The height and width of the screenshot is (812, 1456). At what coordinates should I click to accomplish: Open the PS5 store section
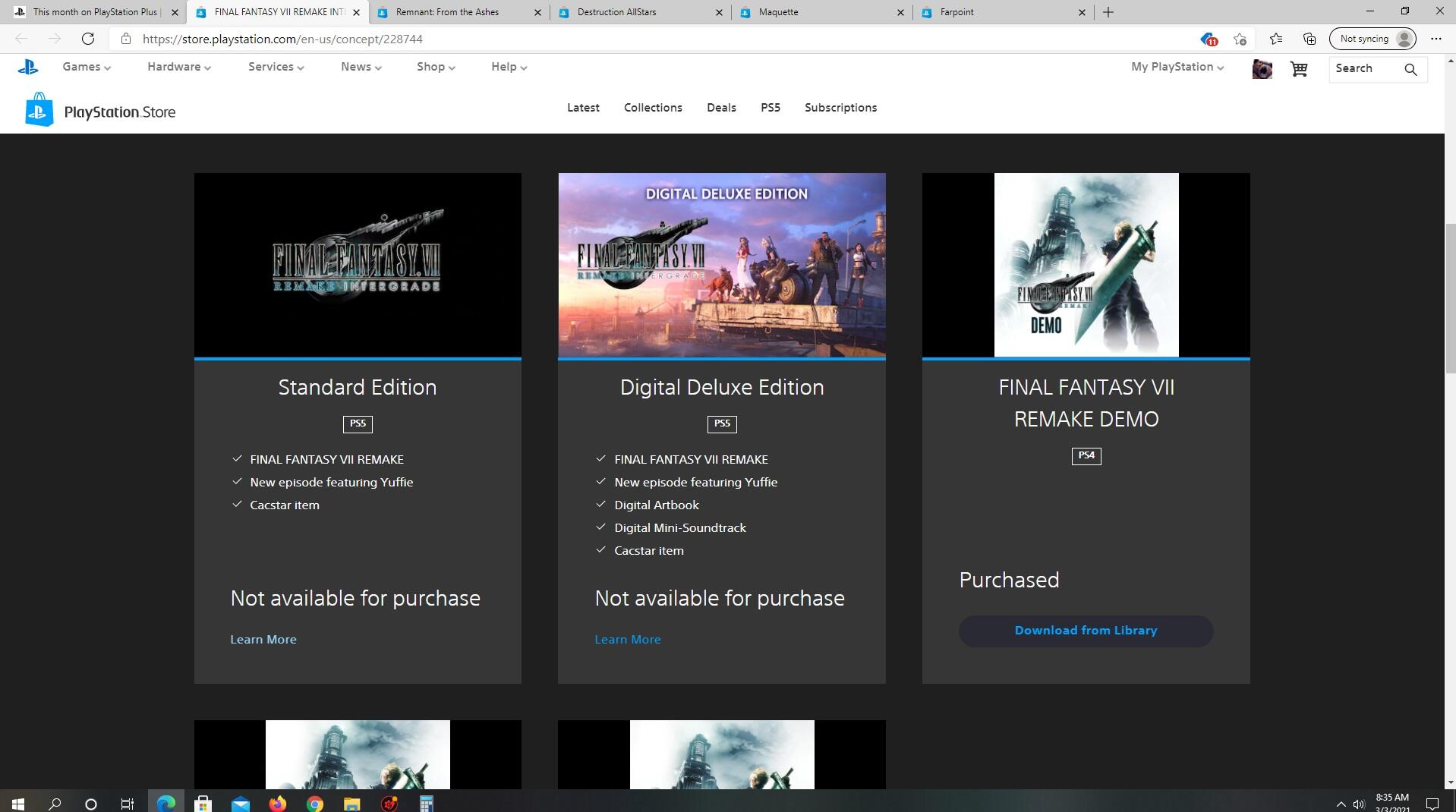click(771, 108)
